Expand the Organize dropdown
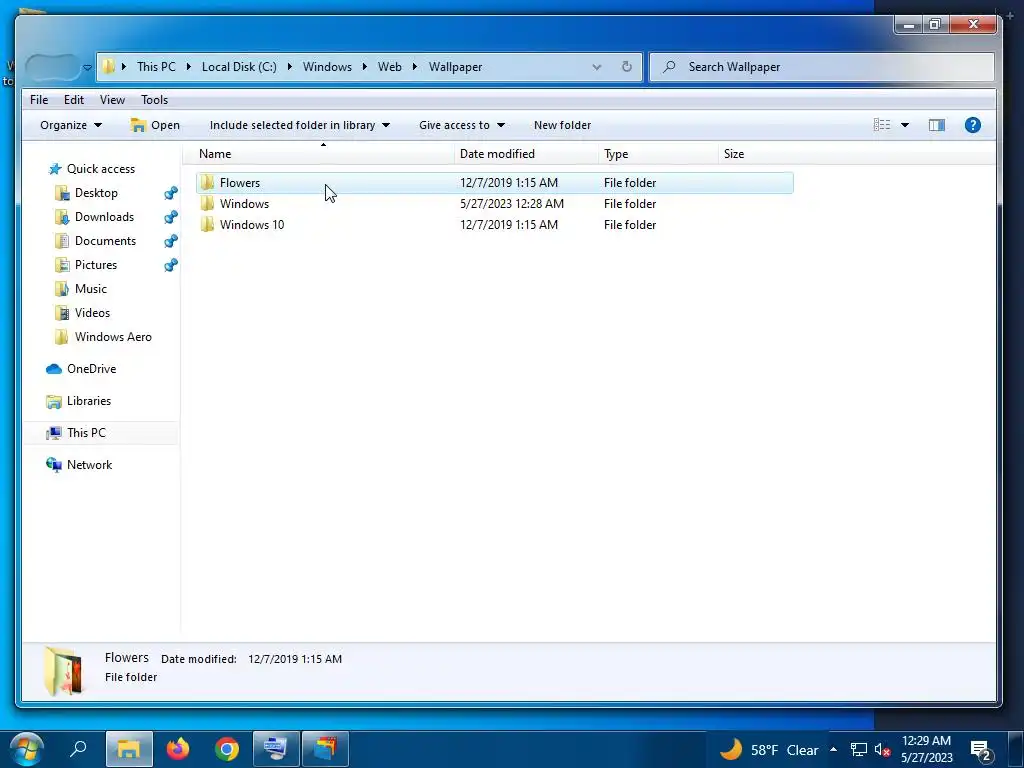This screenshot has width=1024, height=768. [x=71, y=125]
